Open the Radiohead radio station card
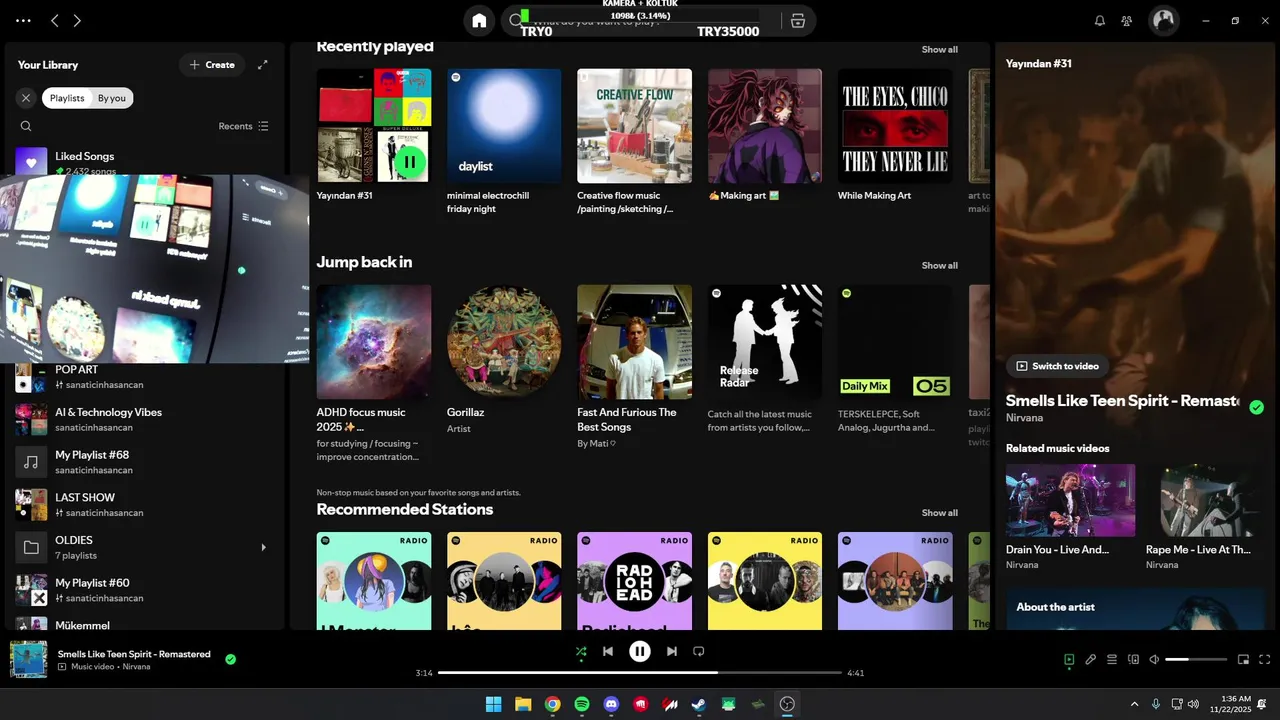The image size is (1280, 720). tap(634, 580)
